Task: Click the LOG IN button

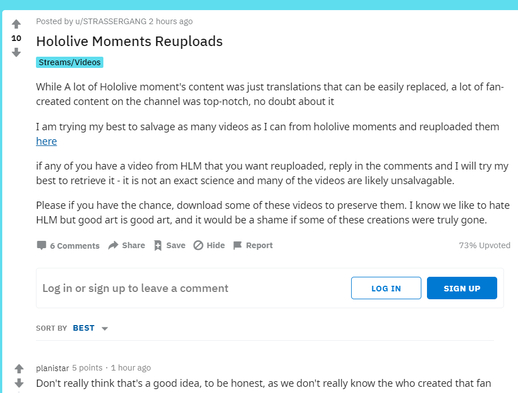Action: [386, 288]
